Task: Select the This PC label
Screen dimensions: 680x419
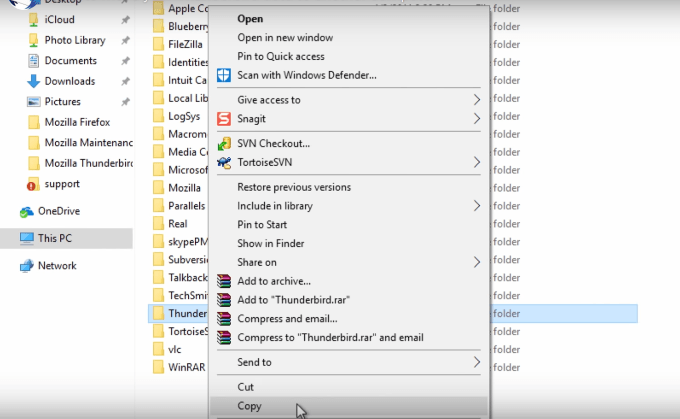Action: tap(55, 238)
